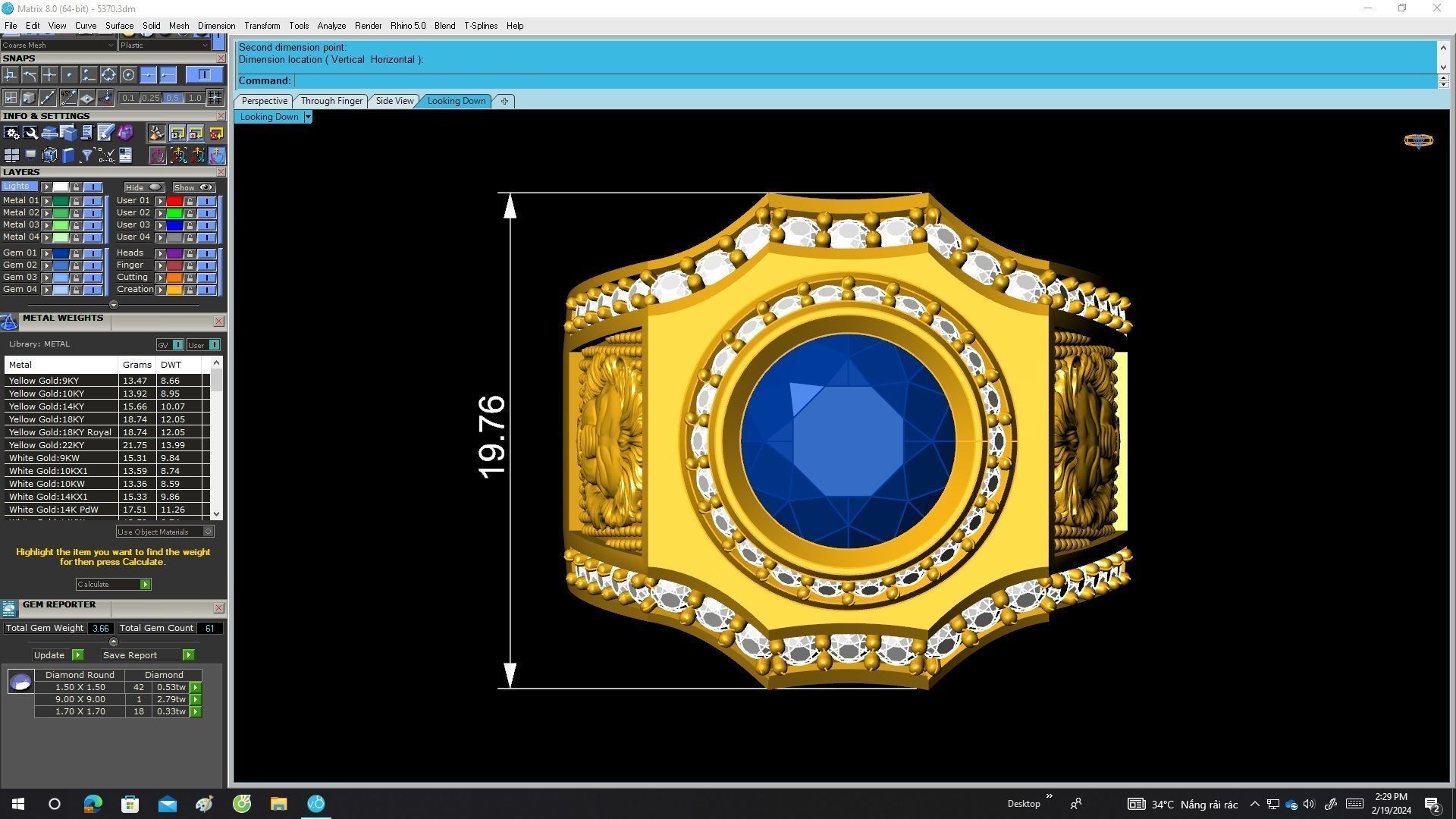This screenshot has width=1456, height=819.
Task: Open the wrench options icon
Action: pyautogui.click(x=30, y=133)
